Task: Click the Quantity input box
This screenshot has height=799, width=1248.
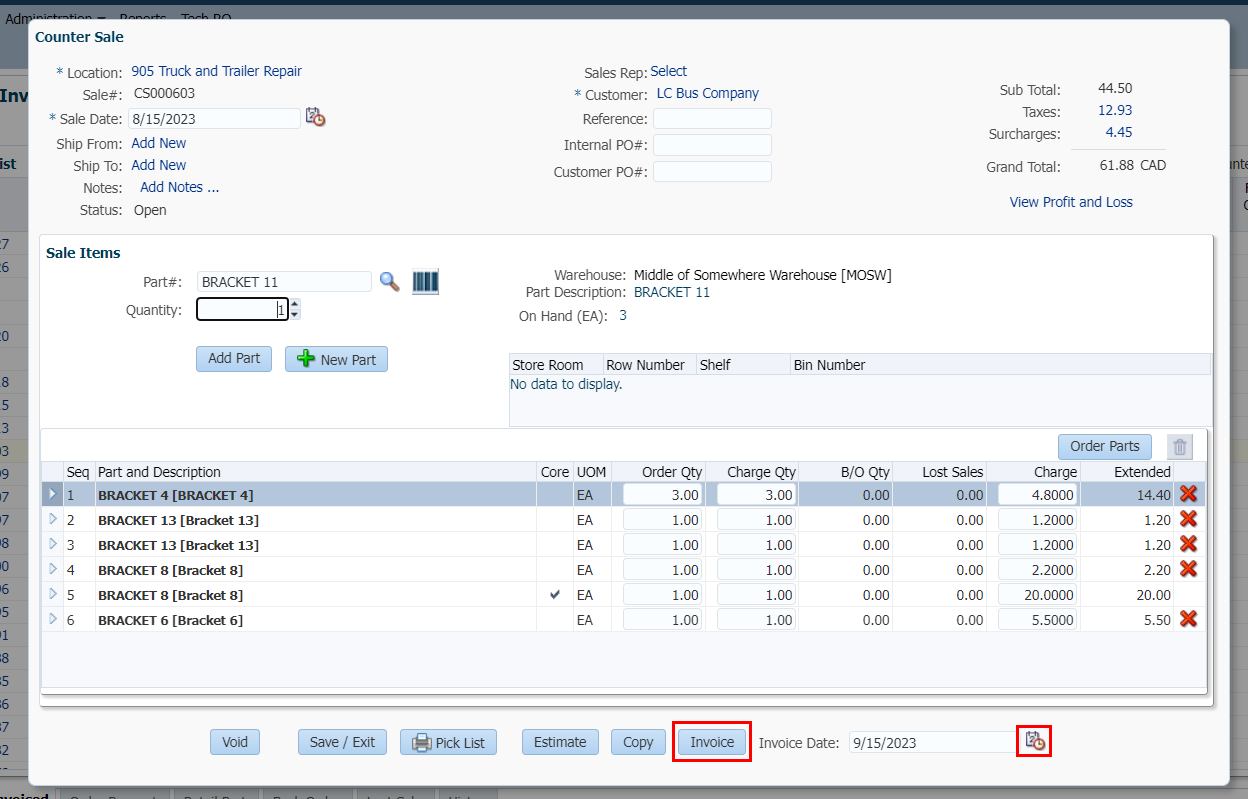Action: [x=243, y=310]
